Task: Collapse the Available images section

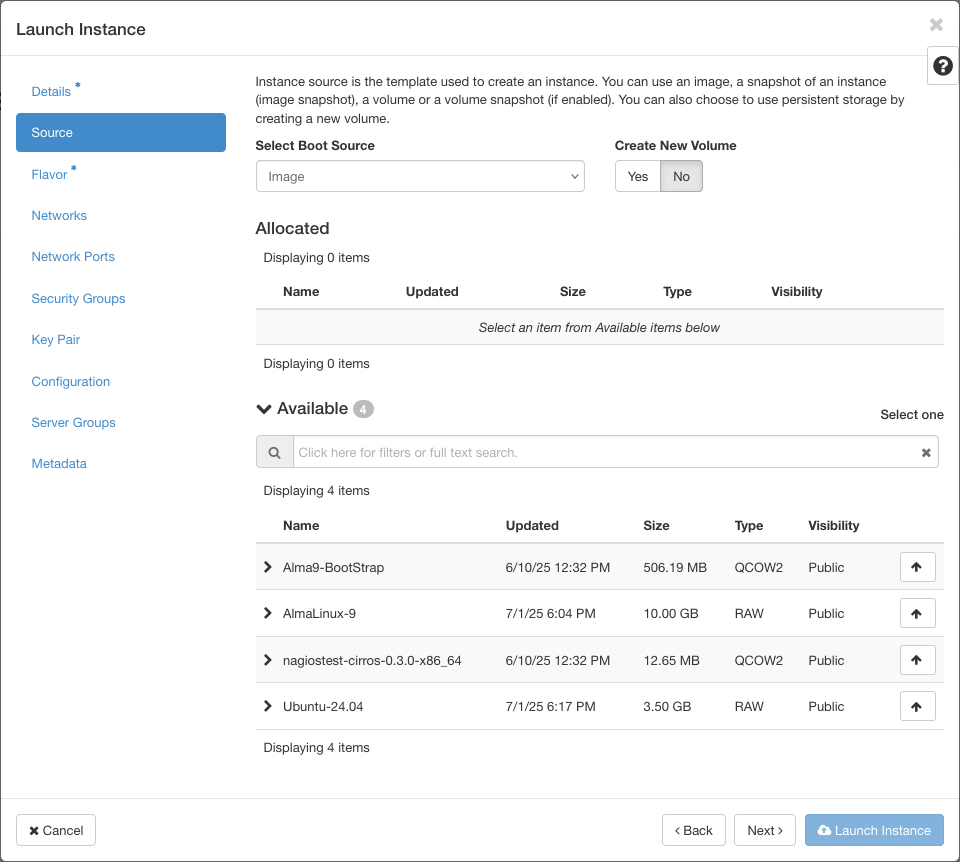Action: coord(263,408)
